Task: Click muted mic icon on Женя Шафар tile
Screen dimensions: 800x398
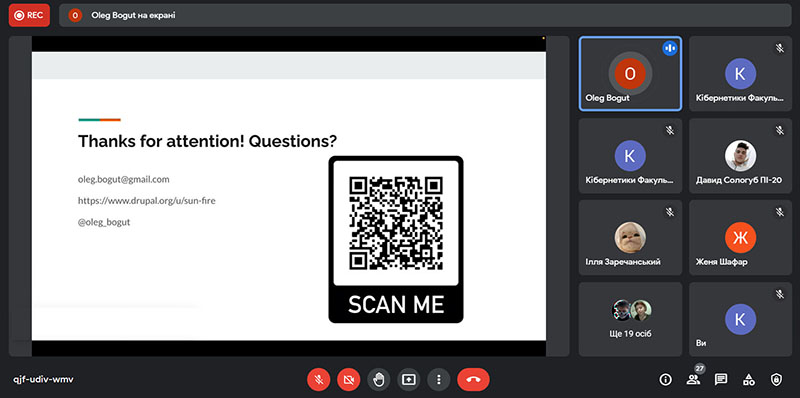Action: coord(780,212)
